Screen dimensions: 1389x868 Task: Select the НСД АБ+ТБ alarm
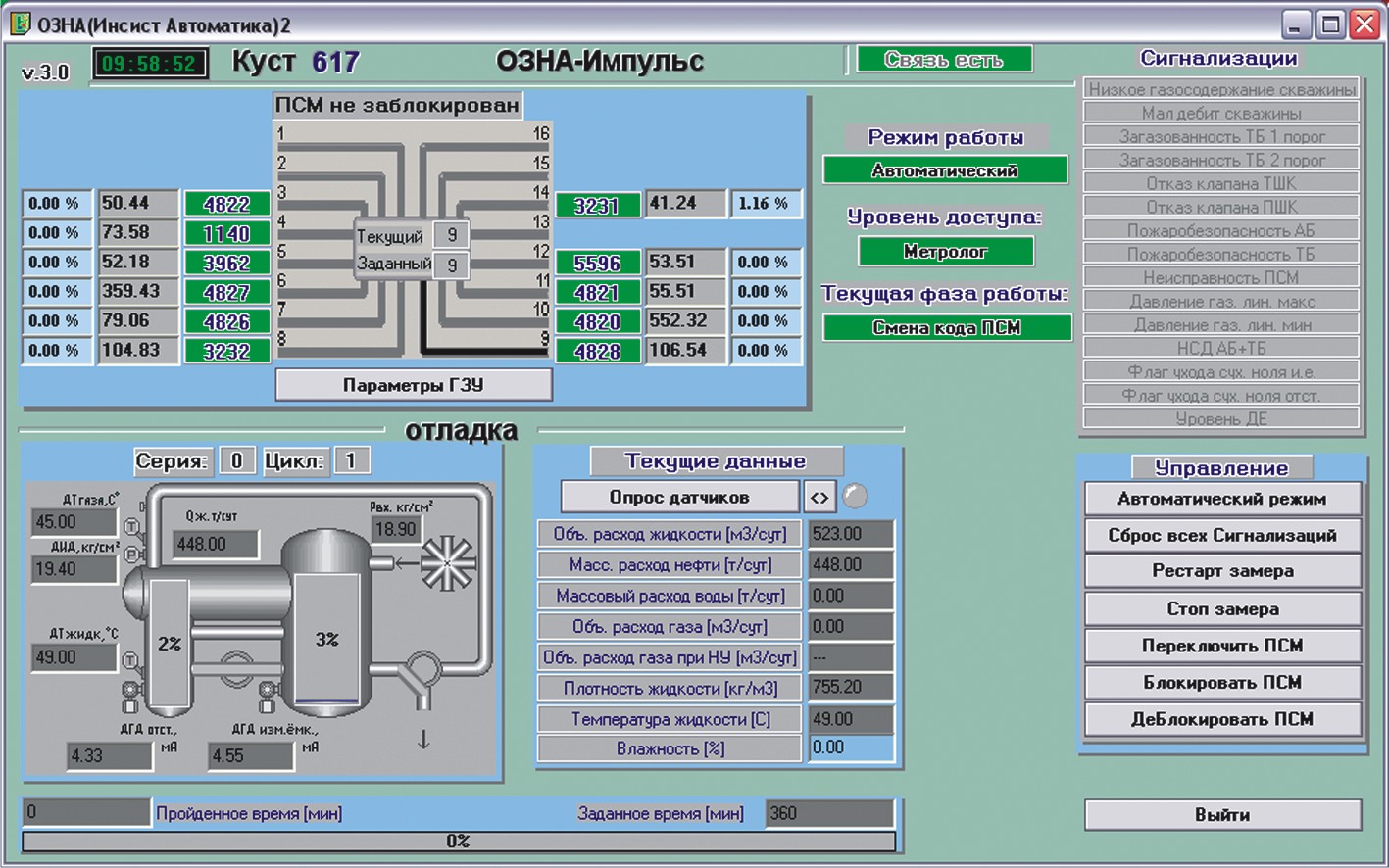pyautogui.click(x=1221, y=348)
